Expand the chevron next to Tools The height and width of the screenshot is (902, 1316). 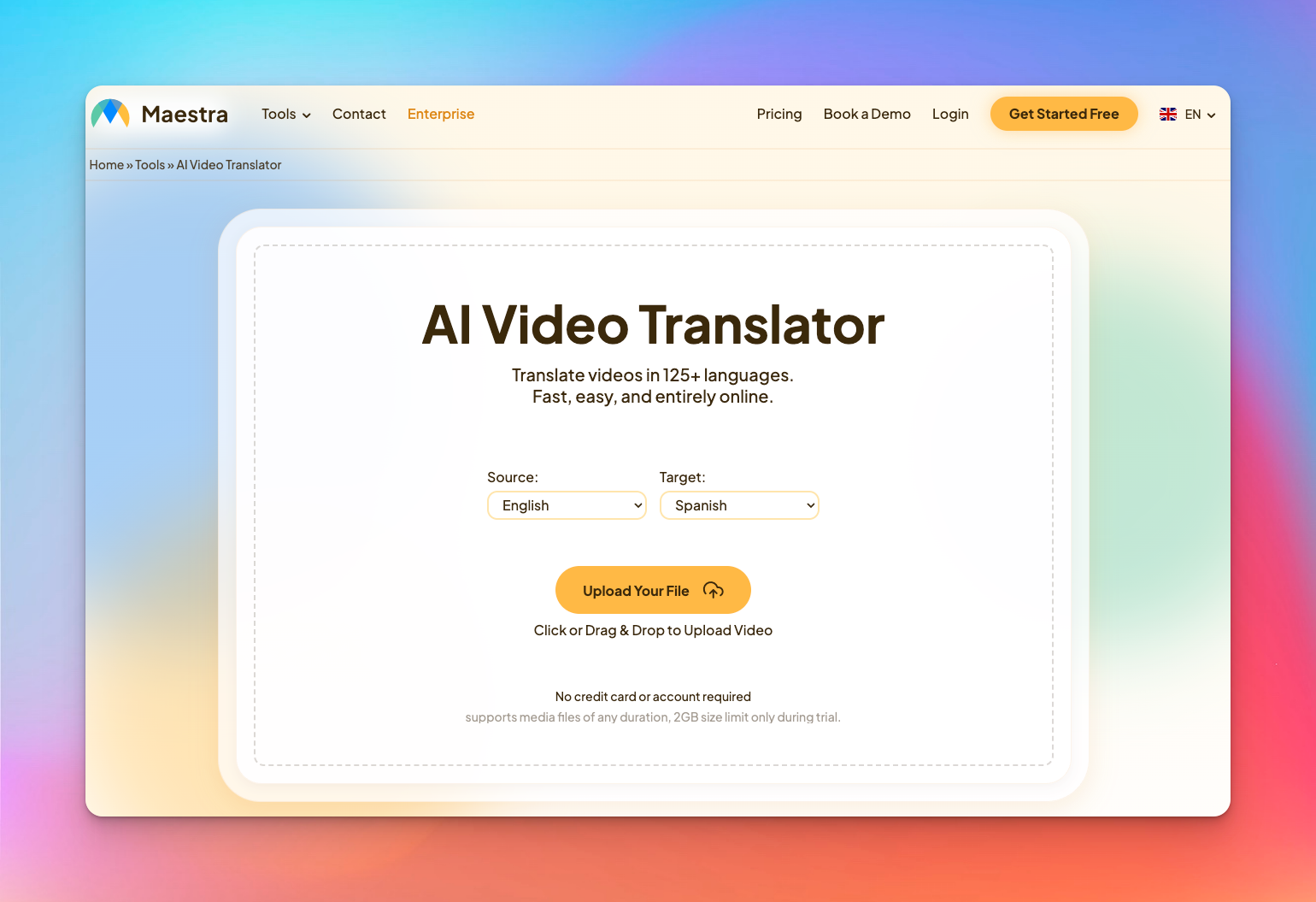coord(307,115)
